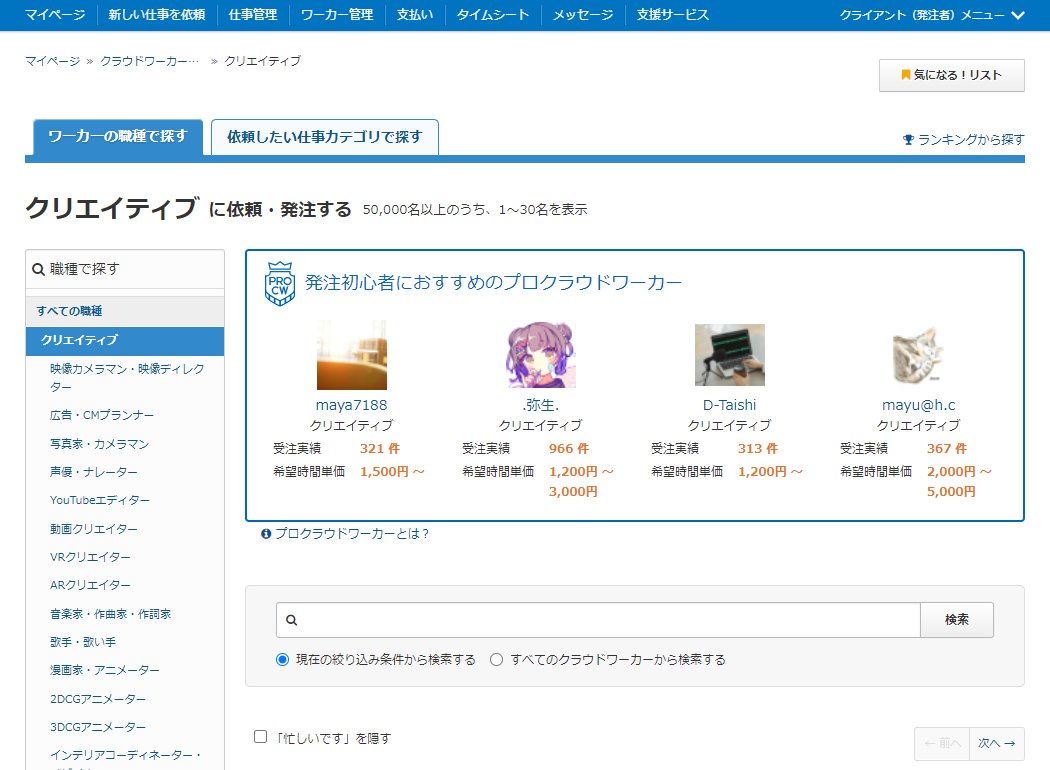
Task: Click the 検索 button
Action: click(x=956, y=620)
